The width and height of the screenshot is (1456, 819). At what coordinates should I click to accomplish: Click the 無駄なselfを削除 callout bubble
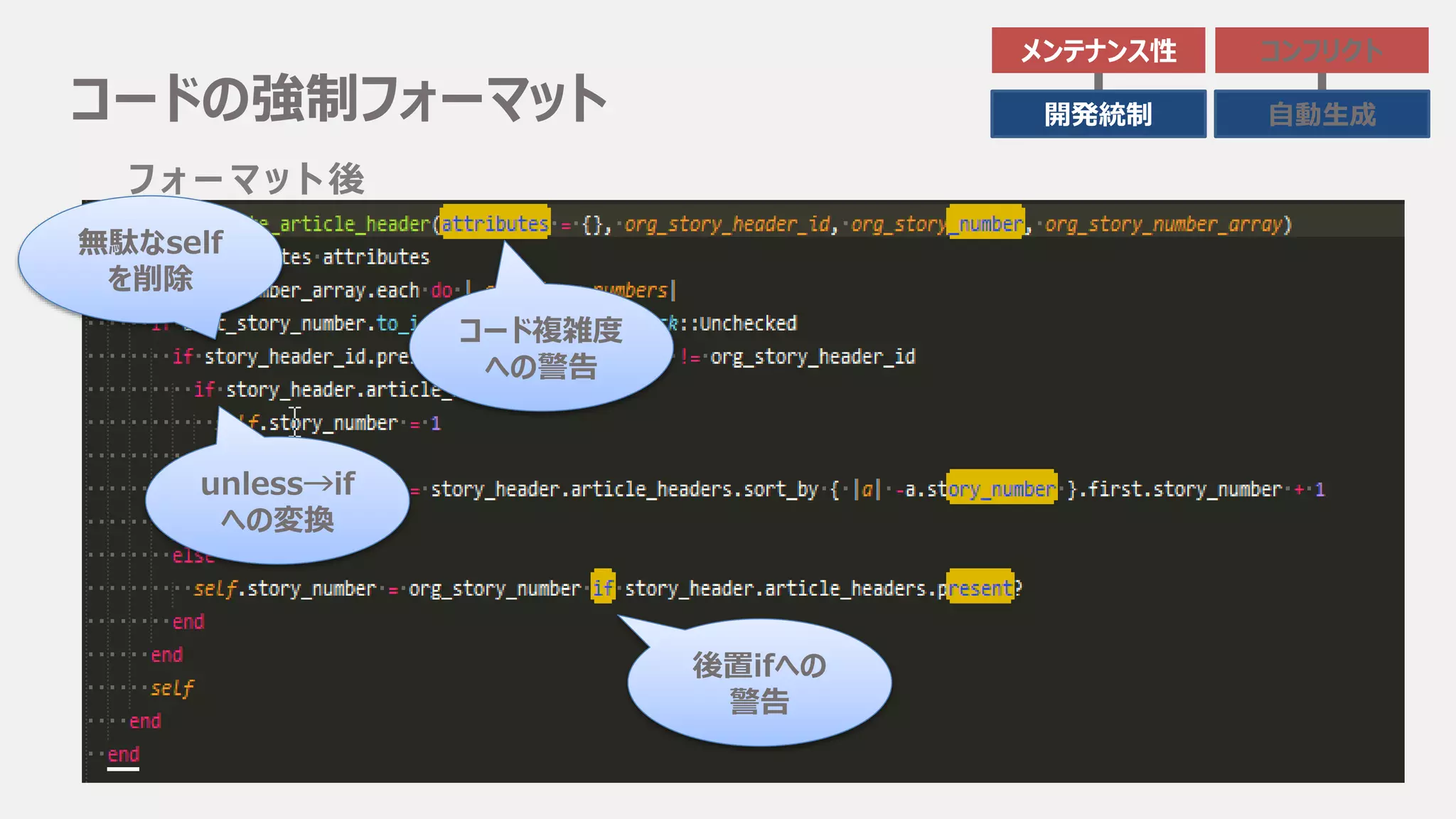pos(149,260)
